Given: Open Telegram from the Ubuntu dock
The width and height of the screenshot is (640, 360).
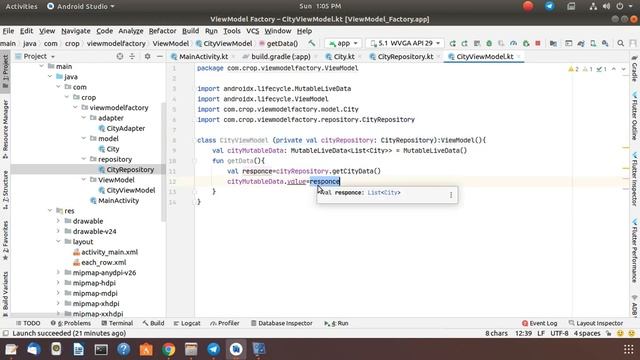Looking at the screenshot, I should (x=213, y=349).
